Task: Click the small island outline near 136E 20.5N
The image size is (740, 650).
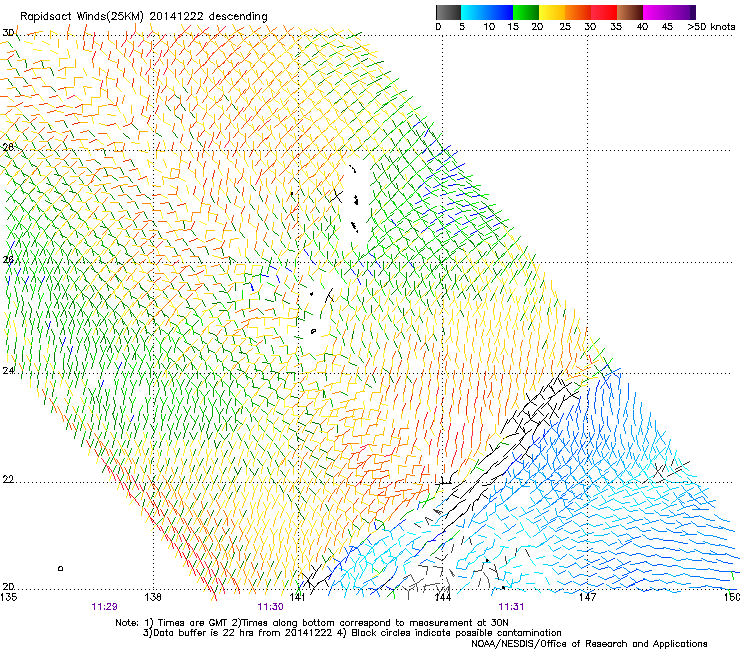Action: pos(60,568)
